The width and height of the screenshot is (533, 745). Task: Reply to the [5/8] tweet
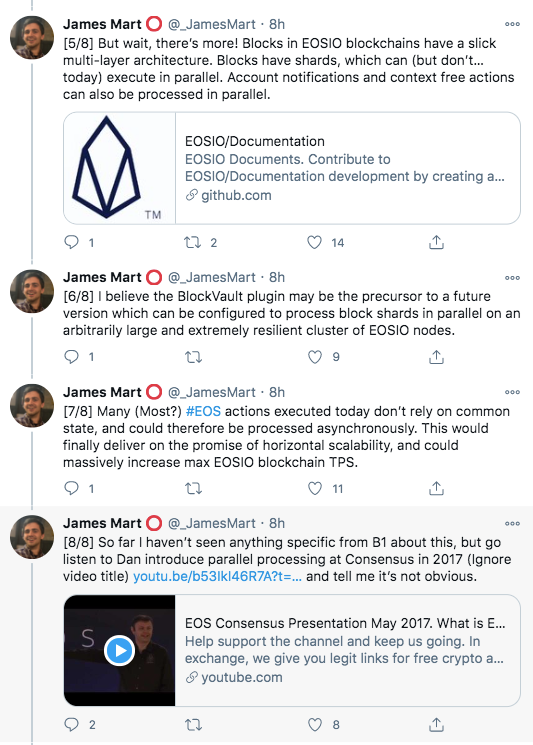pyautogui.click(x=71, y=242)
